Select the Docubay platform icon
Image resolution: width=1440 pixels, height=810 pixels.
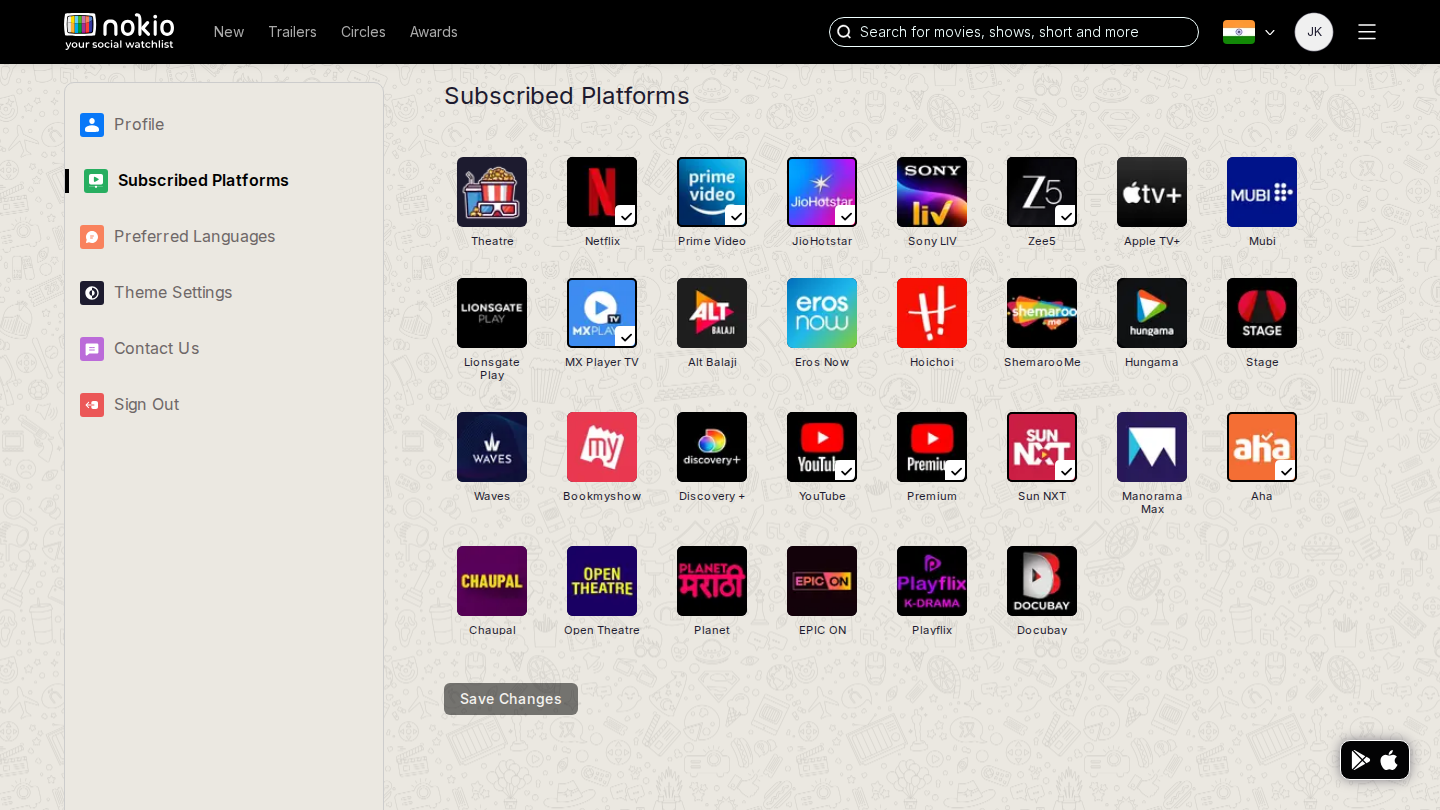point(1042,581)
